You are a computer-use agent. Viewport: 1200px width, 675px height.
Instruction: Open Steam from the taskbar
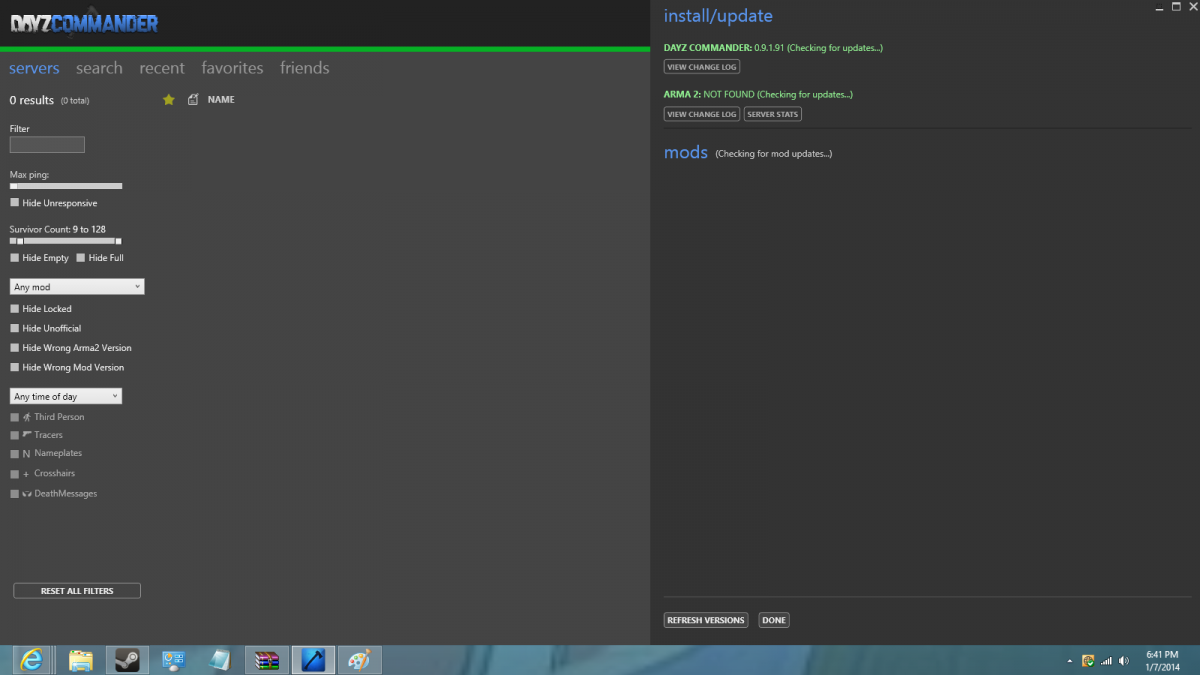(x=127, y=660)
